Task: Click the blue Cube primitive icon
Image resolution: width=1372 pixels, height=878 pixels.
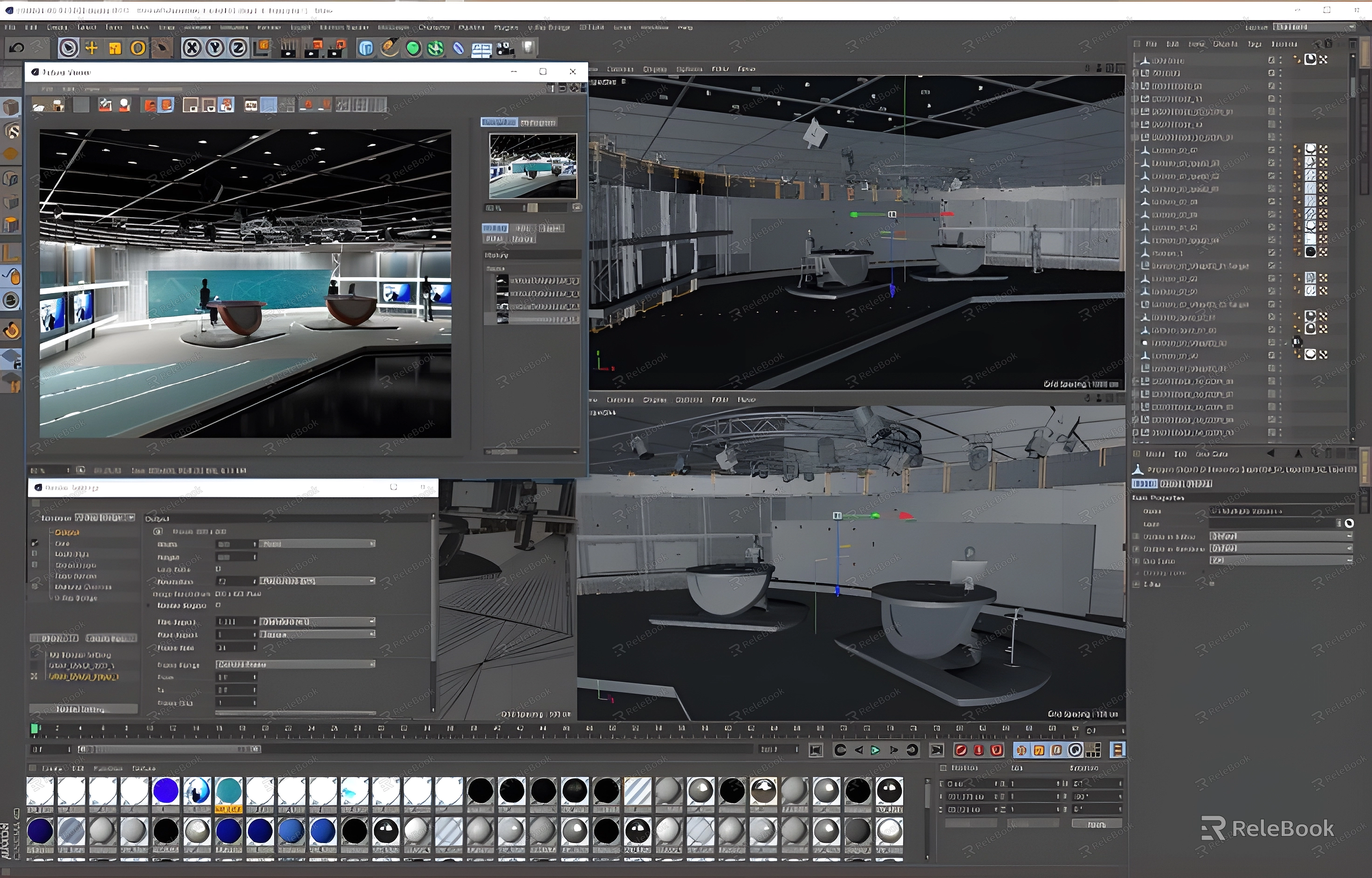Action: 366,48
